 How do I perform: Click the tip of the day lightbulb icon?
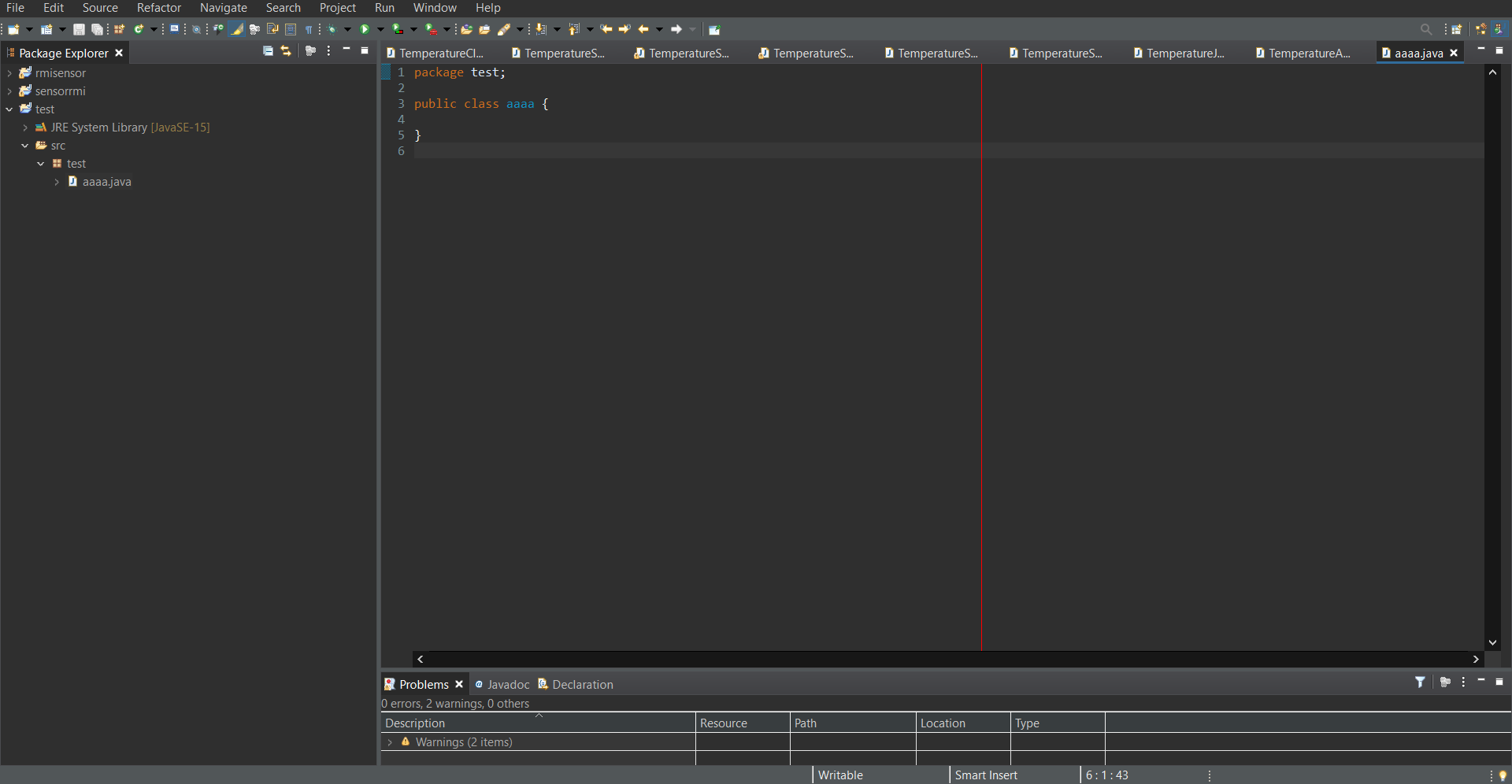tap(1503, 775)
